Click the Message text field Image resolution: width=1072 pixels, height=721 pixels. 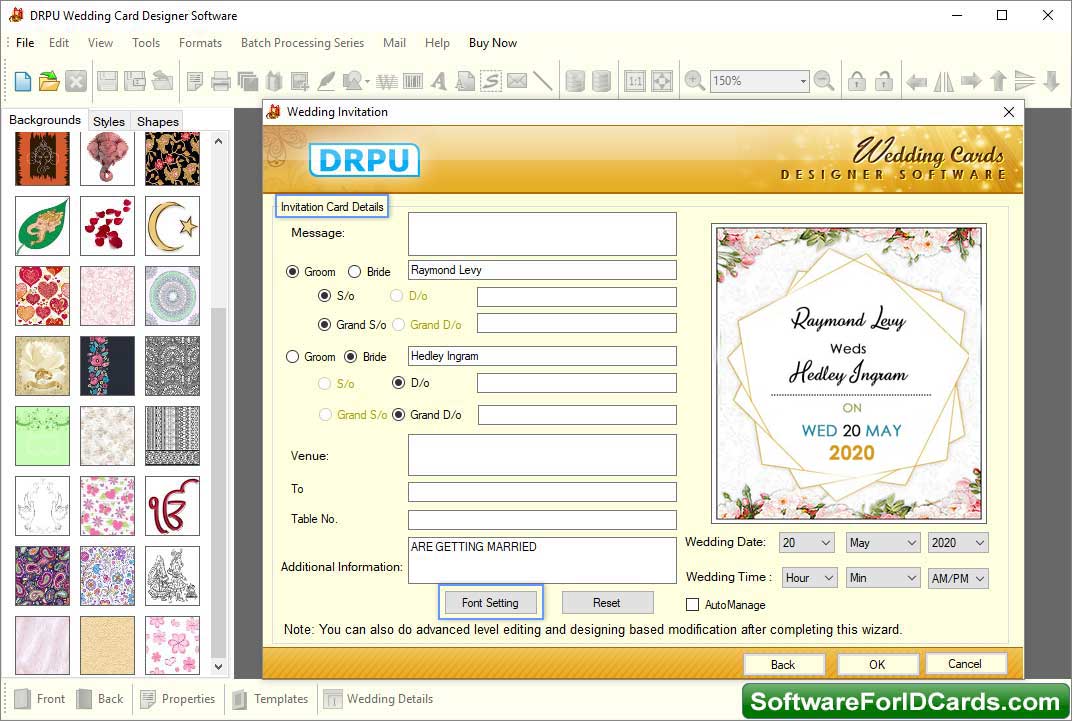coord(542,234)
